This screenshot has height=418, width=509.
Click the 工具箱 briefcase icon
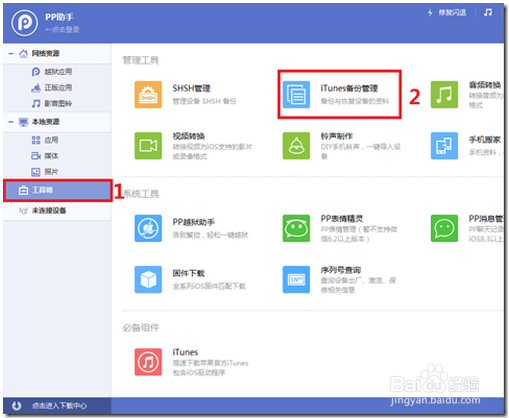coord(23,190)
